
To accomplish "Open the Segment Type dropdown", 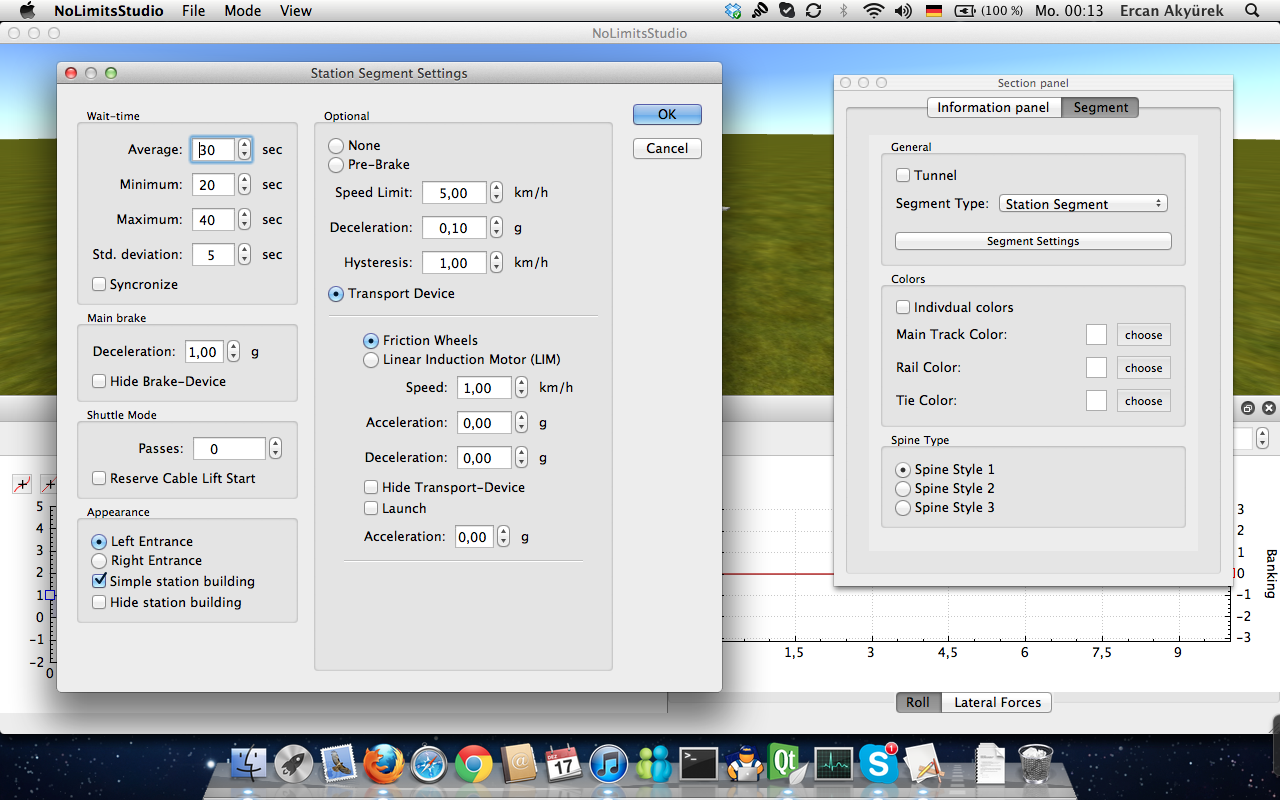I will point(1083,204).
